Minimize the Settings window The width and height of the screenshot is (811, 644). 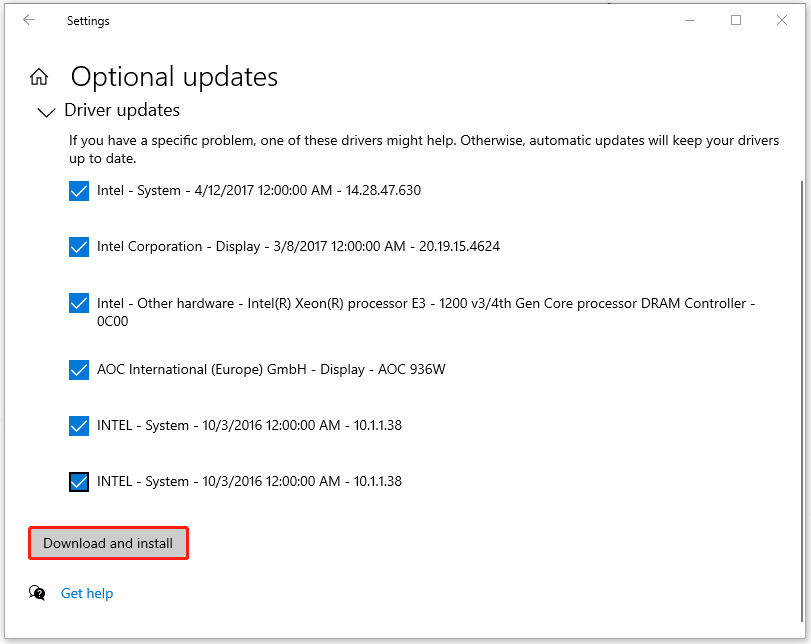coord(690,20)
